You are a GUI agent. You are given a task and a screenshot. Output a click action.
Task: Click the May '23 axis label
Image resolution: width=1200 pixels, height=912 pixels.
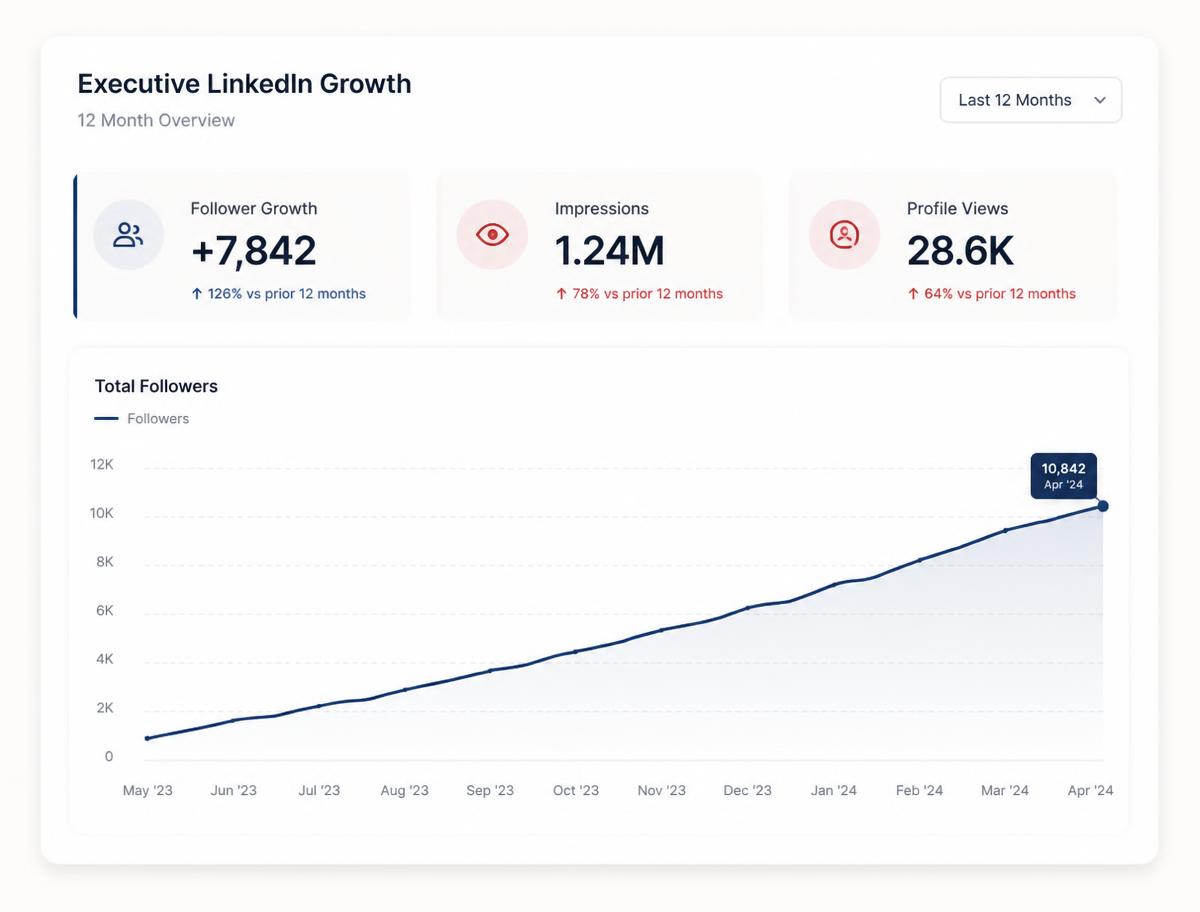point(148,790)
